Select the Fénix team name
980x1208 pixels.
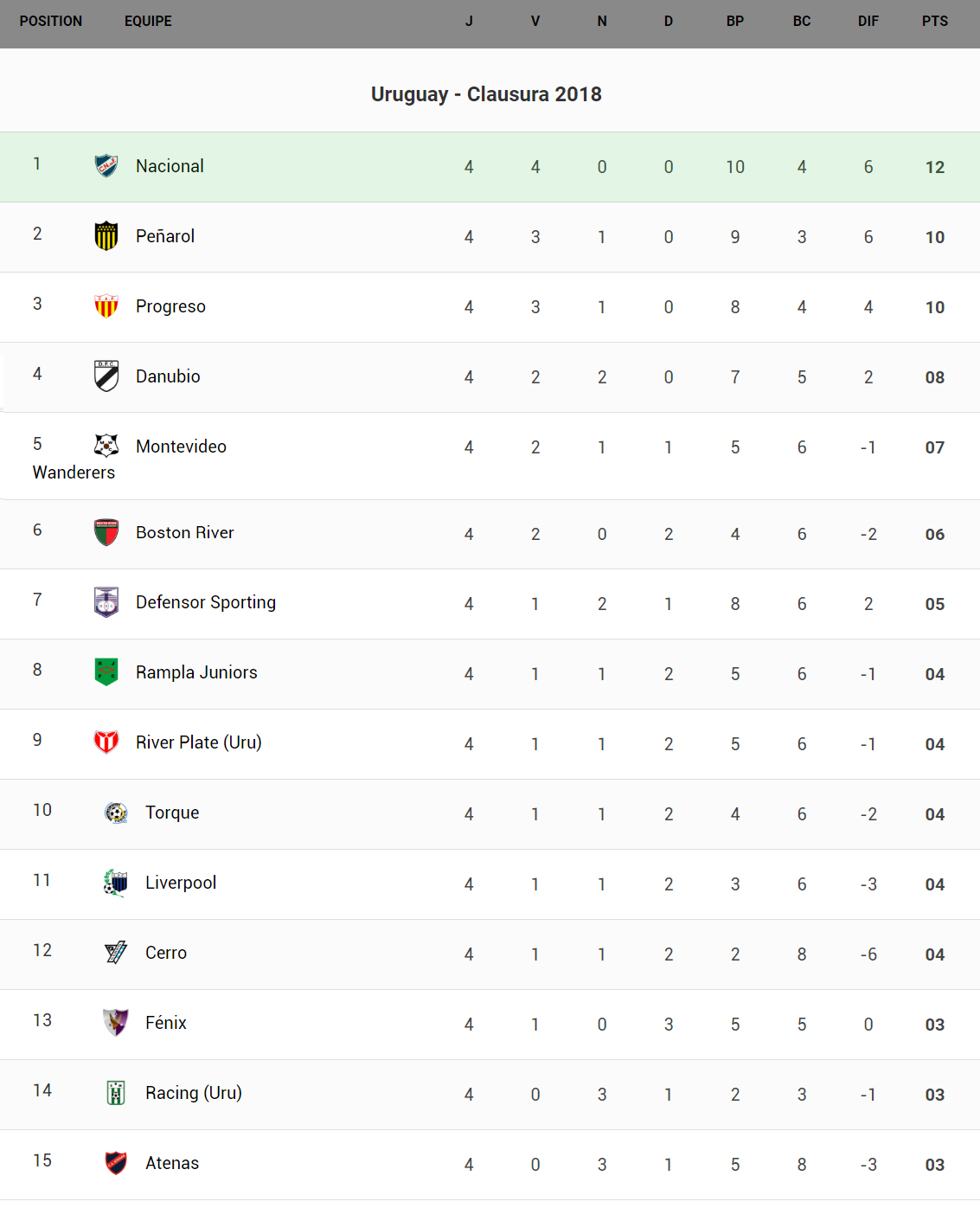coord(166,1023)
